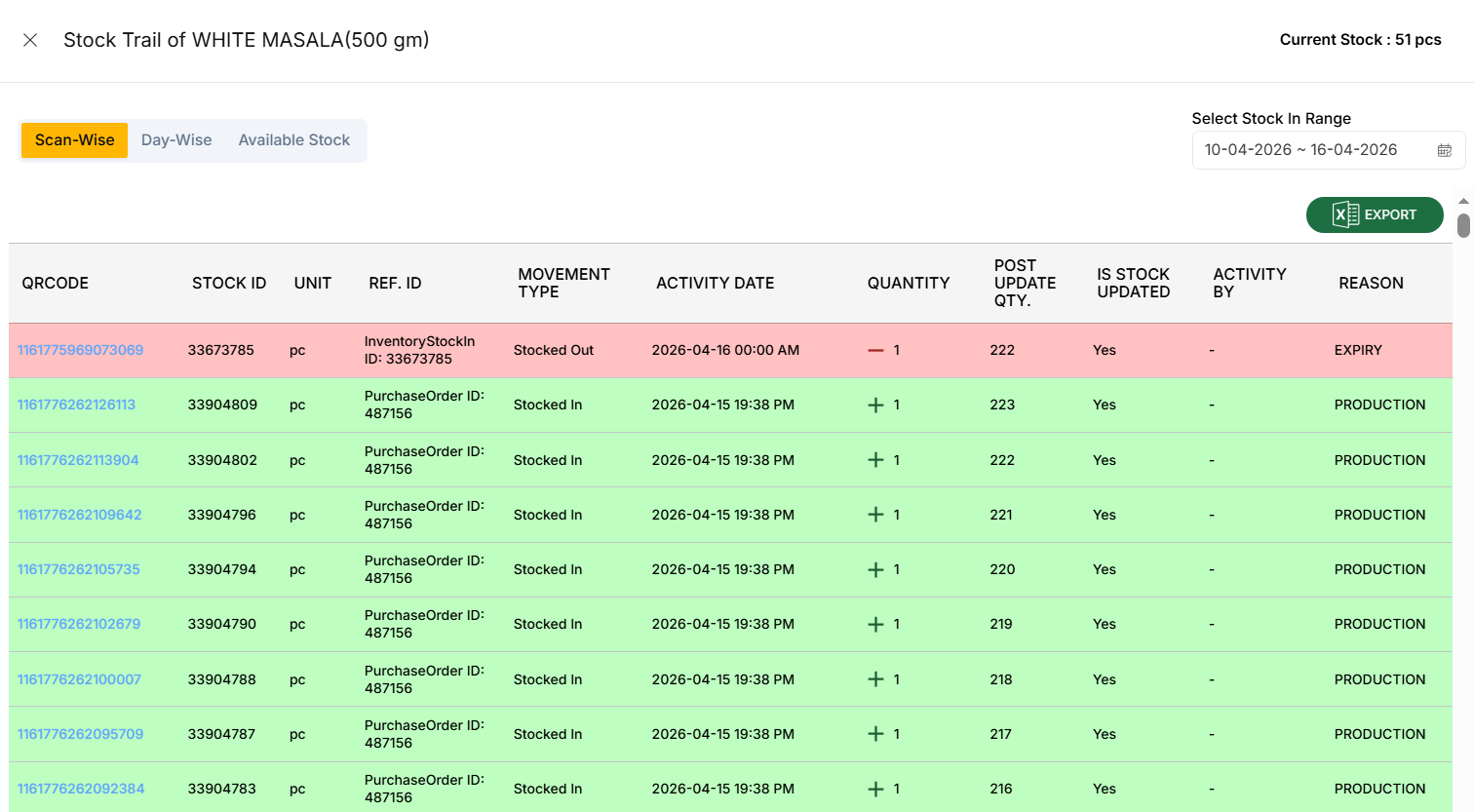Click plus icon in row with stock 33904796
This screenshot has height=812, width=1474.
pos(875,515)
